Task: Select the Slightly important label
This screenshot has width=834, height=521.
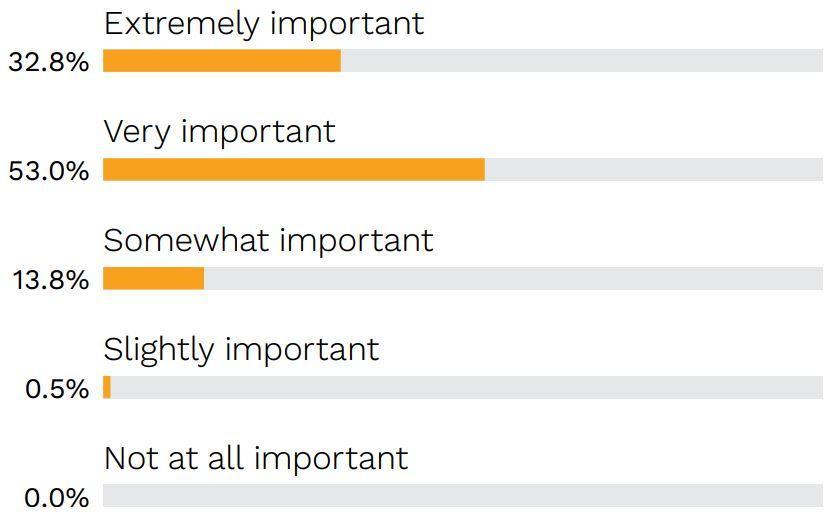Action: pos(241,351)
